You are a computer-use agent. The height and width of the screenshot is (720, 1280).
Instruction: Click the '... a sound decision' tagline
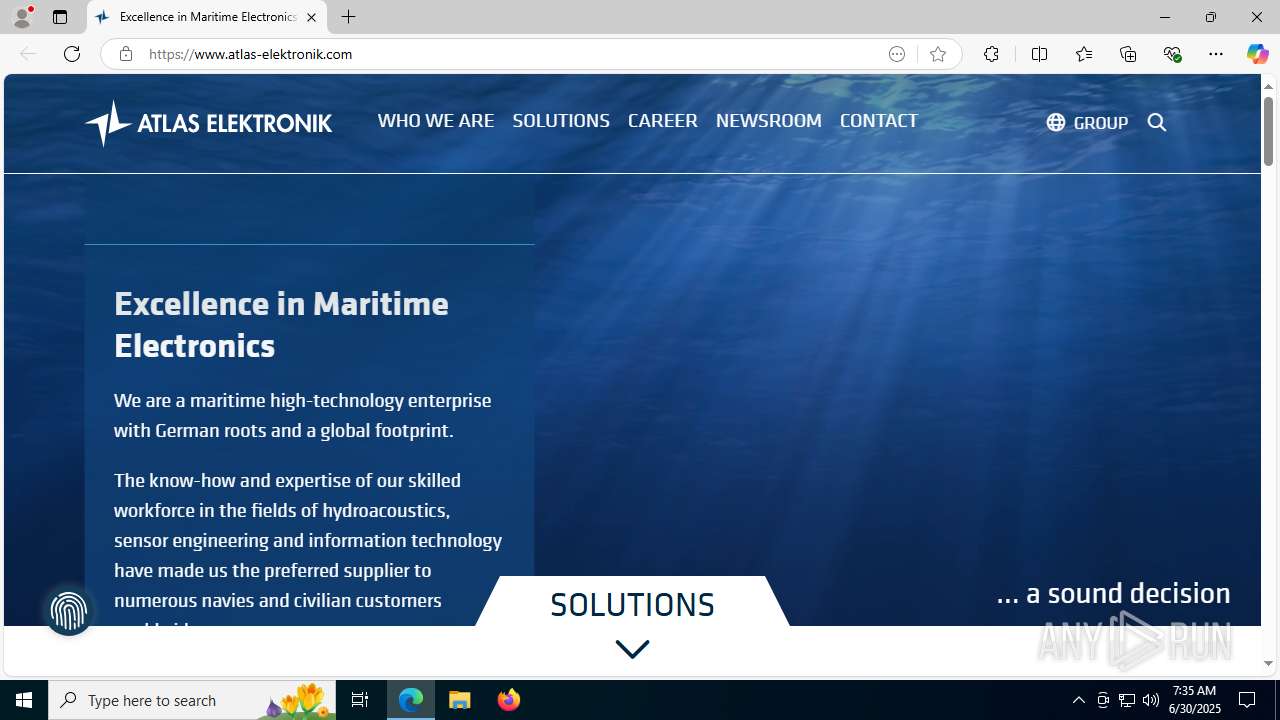pyautogui.click(x=1113, y=593)
